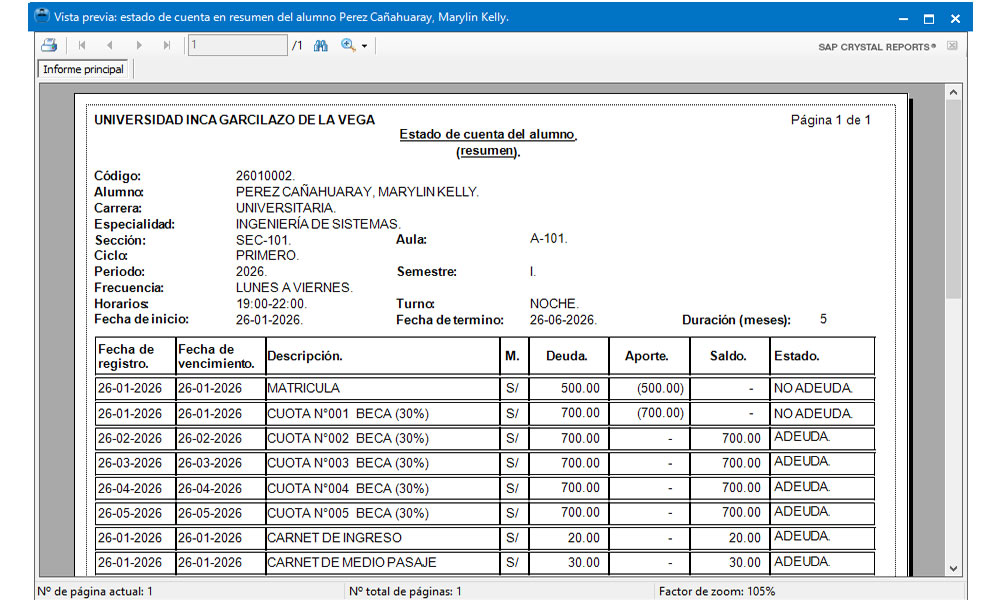1000x600 pixels.
Task: Click 'Nº de página actual: 1' status entry
Action: tap(94, 592)
